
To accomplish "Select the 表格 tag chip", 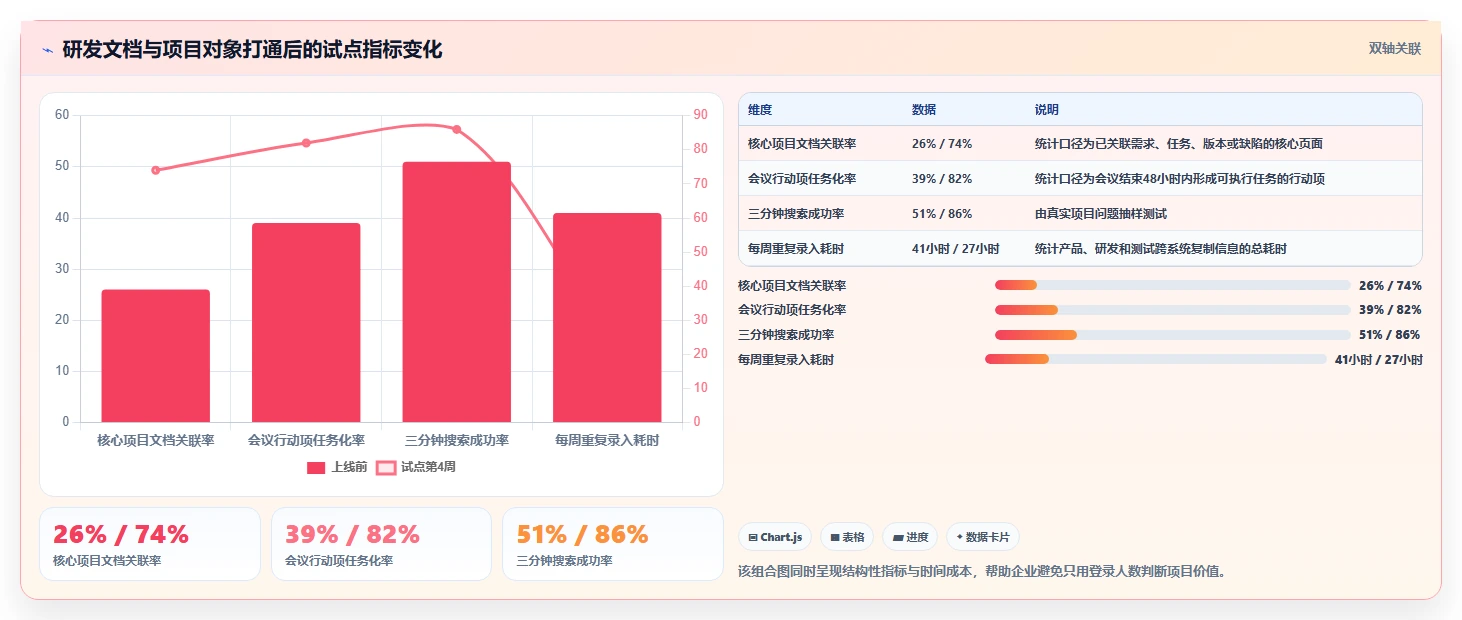I will click(847, 537).
